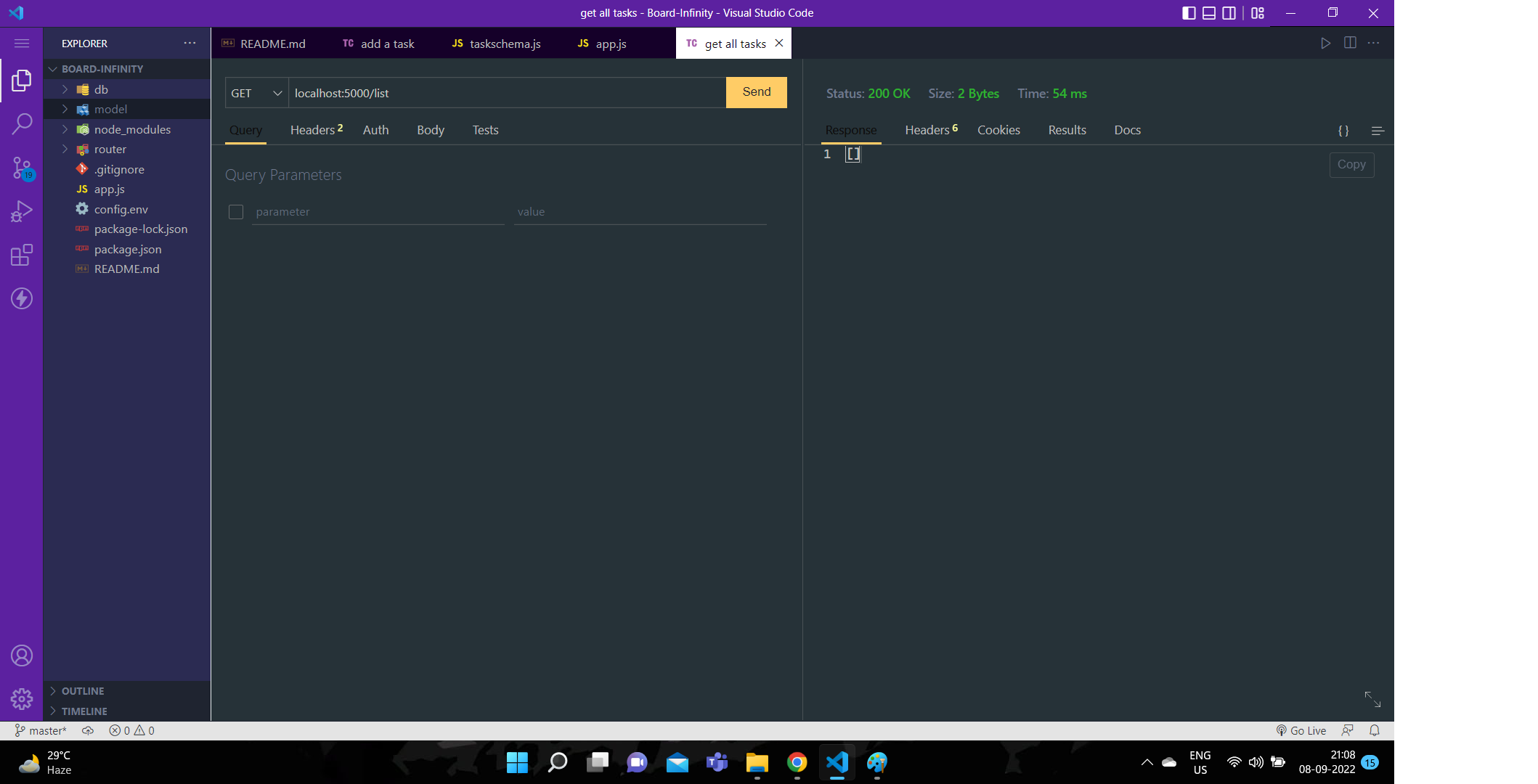Open the Extensions view icon

[x=22, y=255]
